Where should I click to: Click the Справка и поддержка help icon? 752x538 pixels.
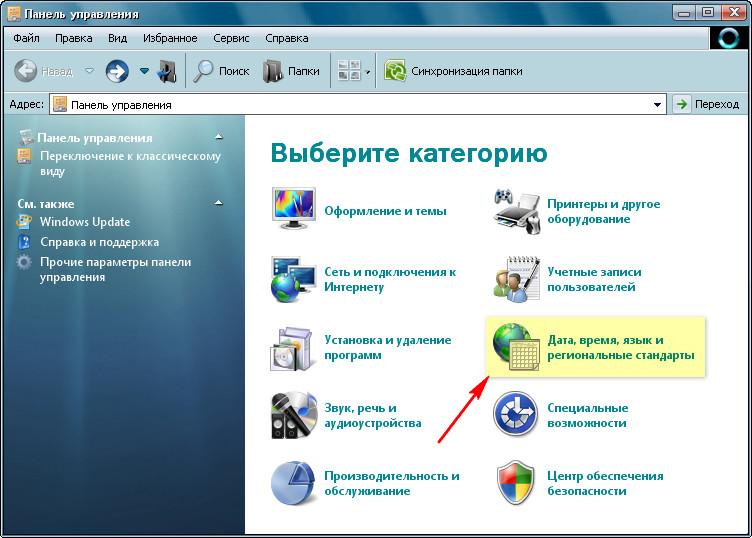click(x=24, y=242)
